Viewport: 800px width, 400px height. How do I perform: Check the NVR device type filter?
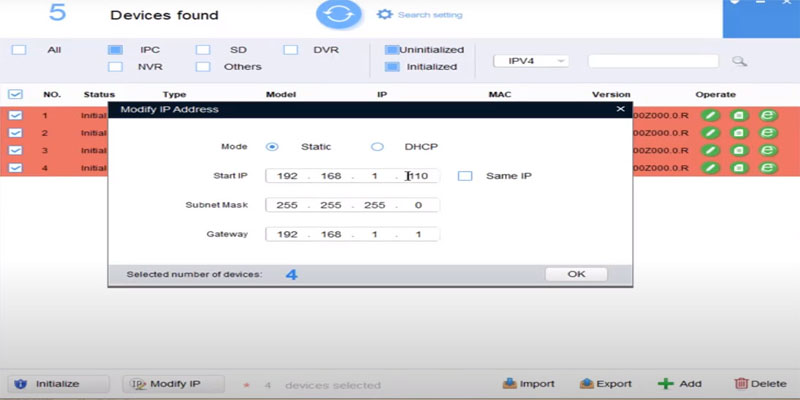tap(115, 67)
